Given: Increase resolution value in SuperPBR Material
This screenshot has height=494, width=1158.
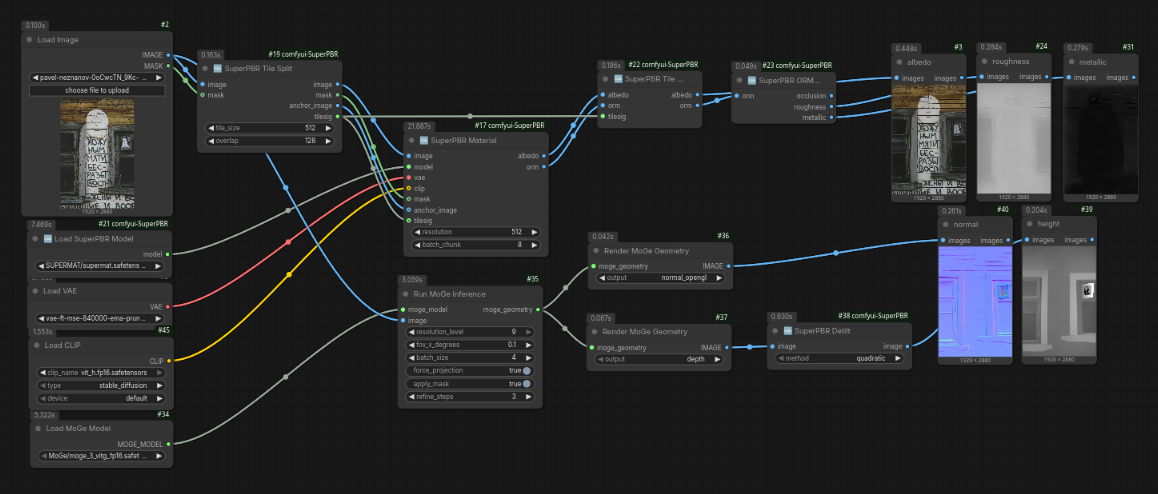Looking at the screenshot, I should [x=534, y=232].
